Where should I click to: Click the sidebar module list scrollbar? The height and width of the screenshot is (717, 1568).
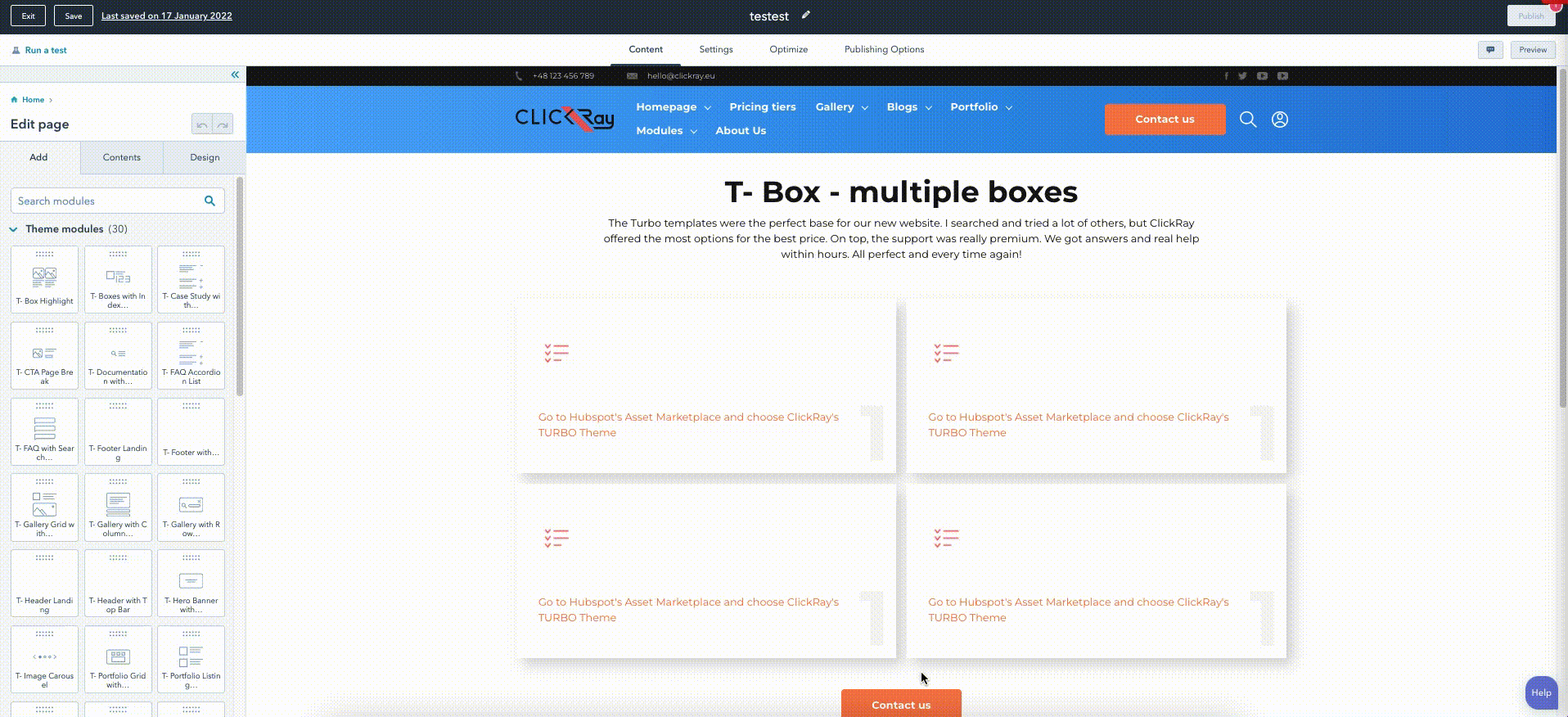click(x=240, y=286)
